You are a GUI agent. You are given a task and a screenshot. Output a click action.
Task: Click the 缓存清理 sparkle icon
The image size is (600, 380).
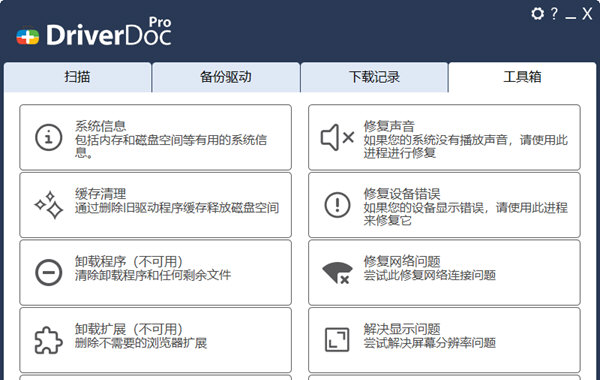pyautogui.click(x=49, y=205)
